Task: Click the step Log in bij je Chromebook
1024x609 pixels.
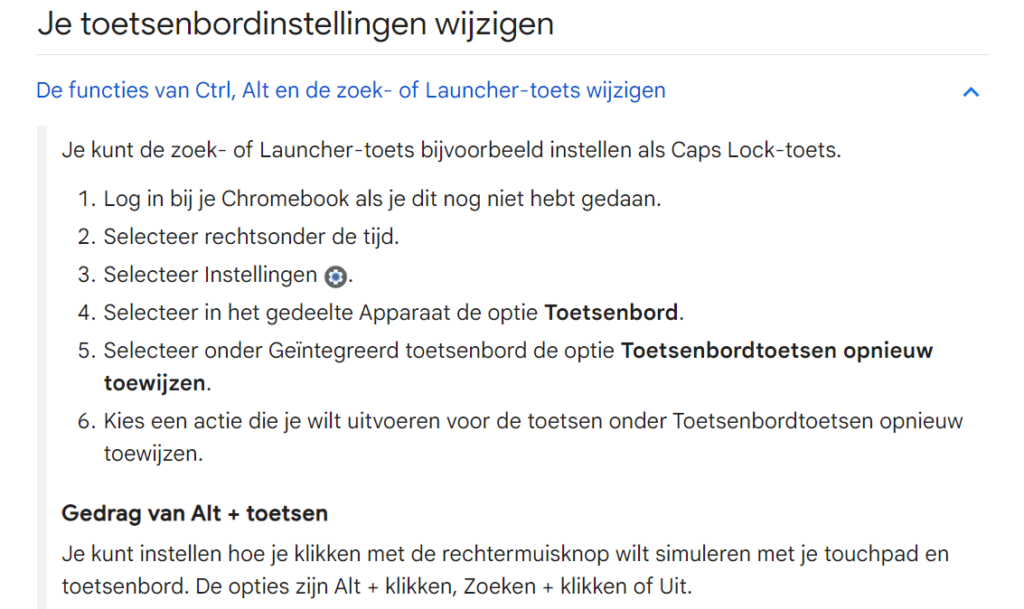Action: click(382, 198)
